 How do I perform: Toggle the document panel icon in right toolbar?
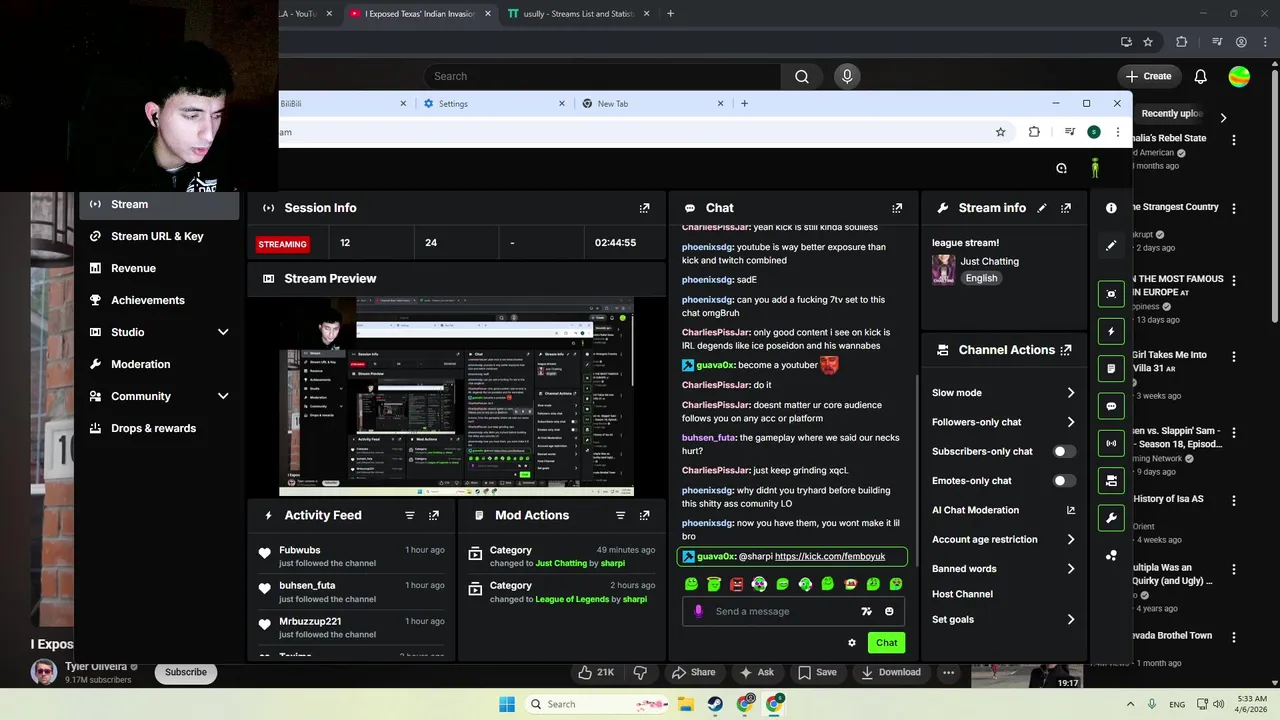pos(1111,369)
